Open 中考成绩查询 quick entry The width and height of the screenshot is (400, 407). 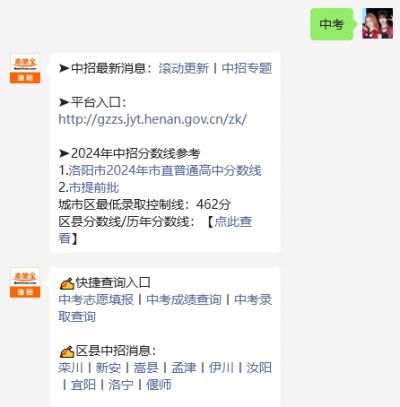184,299
